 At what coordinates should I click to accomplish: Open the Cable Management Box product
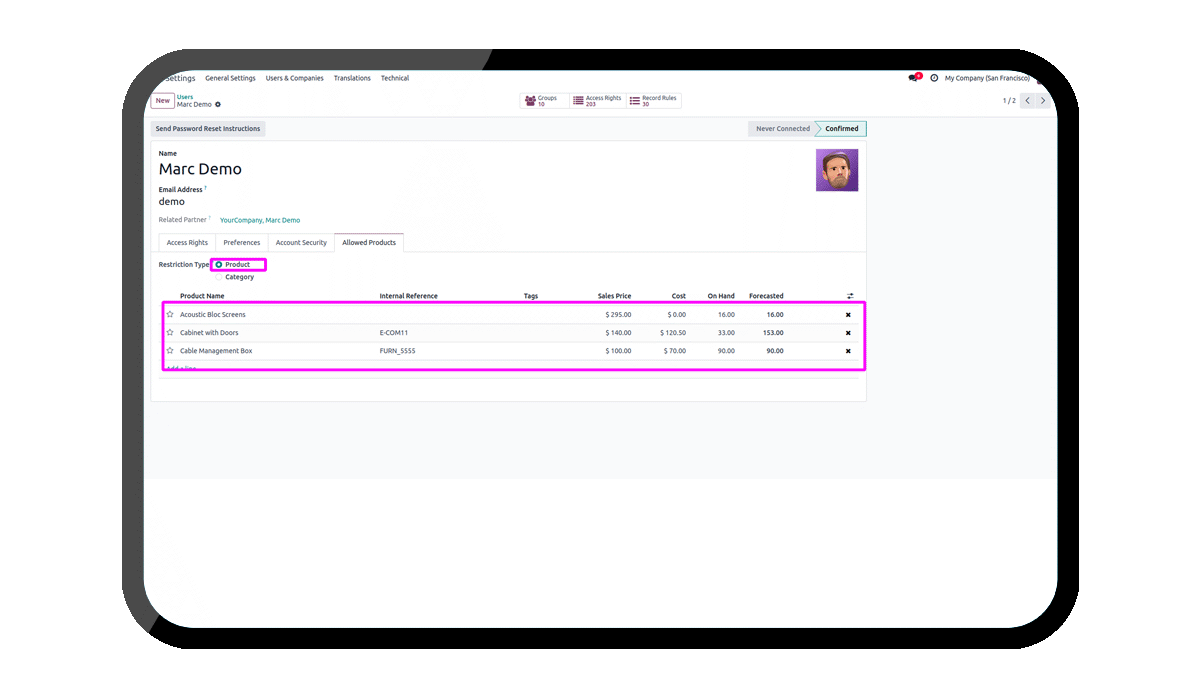click(x=216, y=351)
